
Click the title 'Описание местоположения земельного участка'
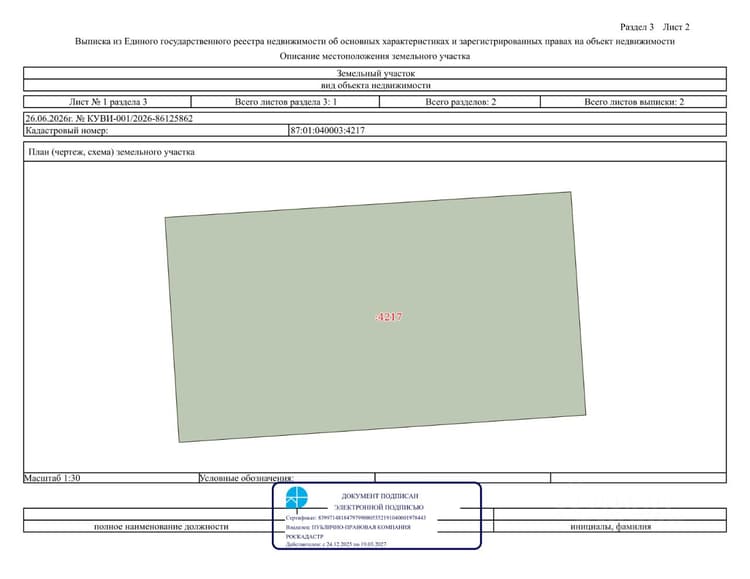(375, 56)
